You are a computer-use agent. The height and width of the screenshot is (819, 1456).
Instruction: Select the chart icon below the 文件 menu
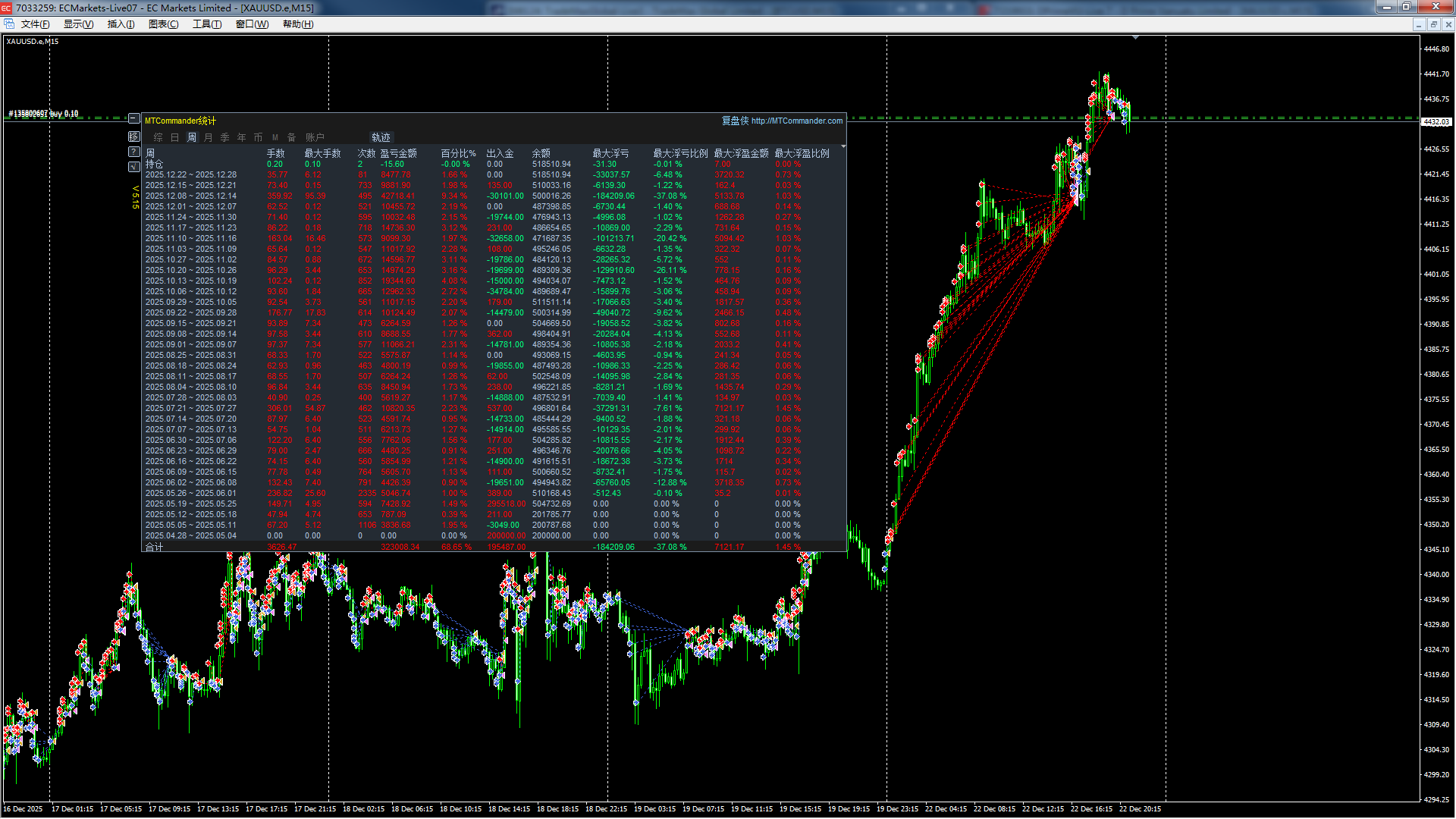tap(9, 24)
